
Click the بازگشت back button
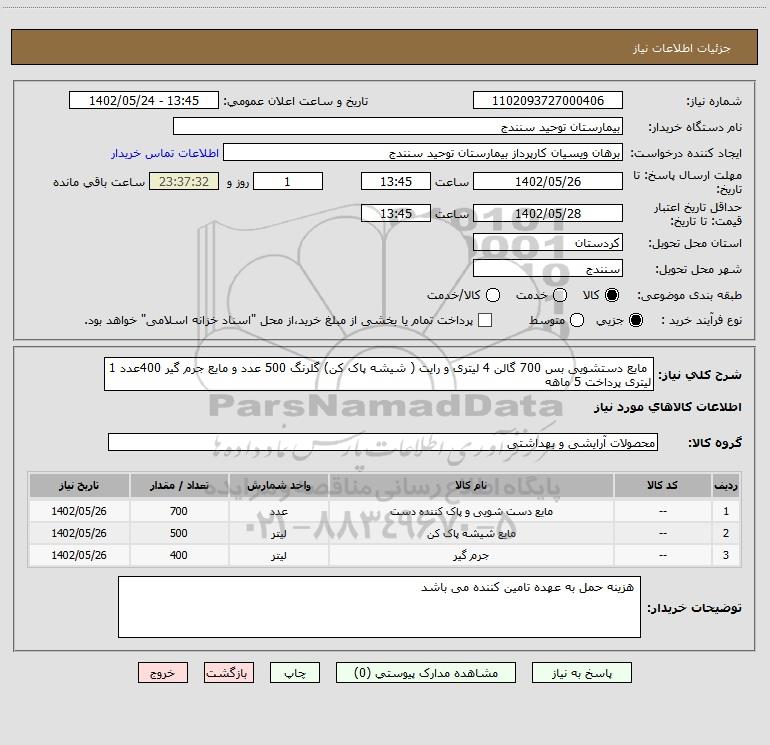(x=229, y=673)
